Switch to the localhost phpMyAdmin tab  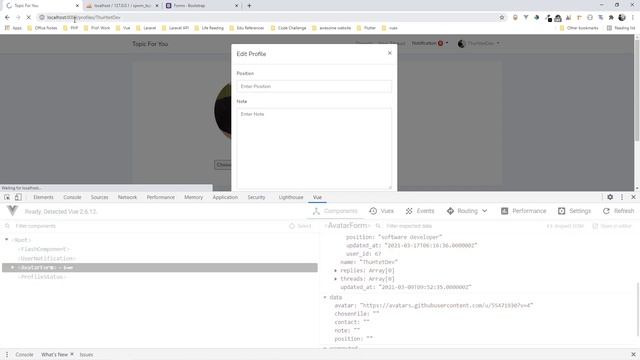(122, 6)
